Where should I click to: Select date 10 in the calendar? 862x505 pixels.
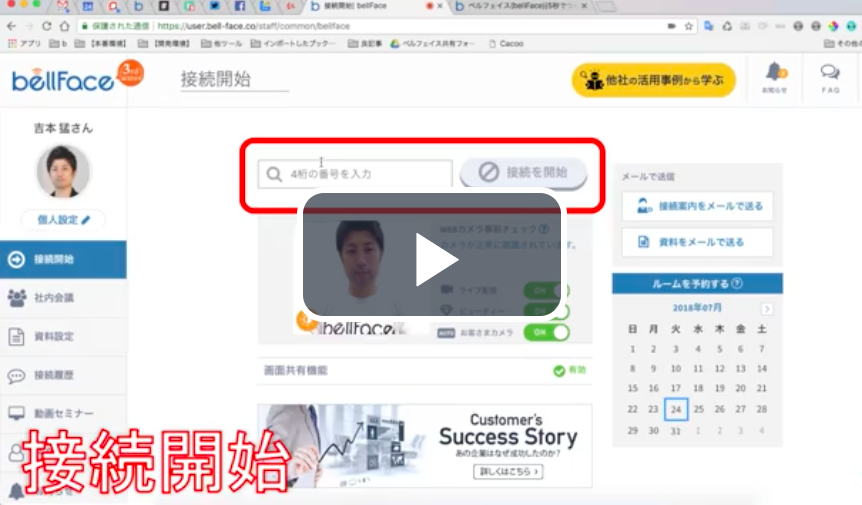pyautogui.click(x=676, y=369)
